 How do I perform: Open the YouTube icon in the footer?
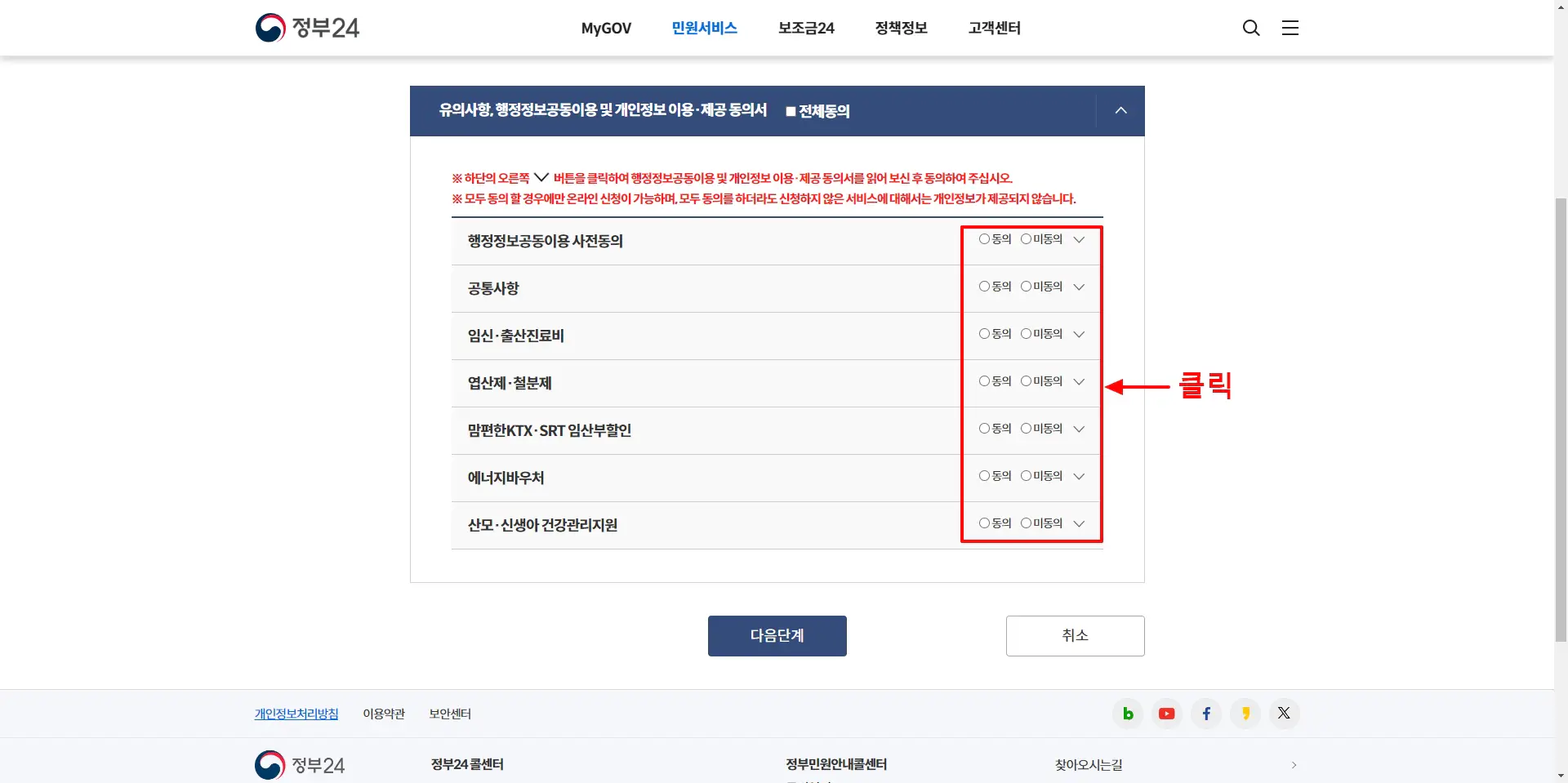(x=1167, y=714)
